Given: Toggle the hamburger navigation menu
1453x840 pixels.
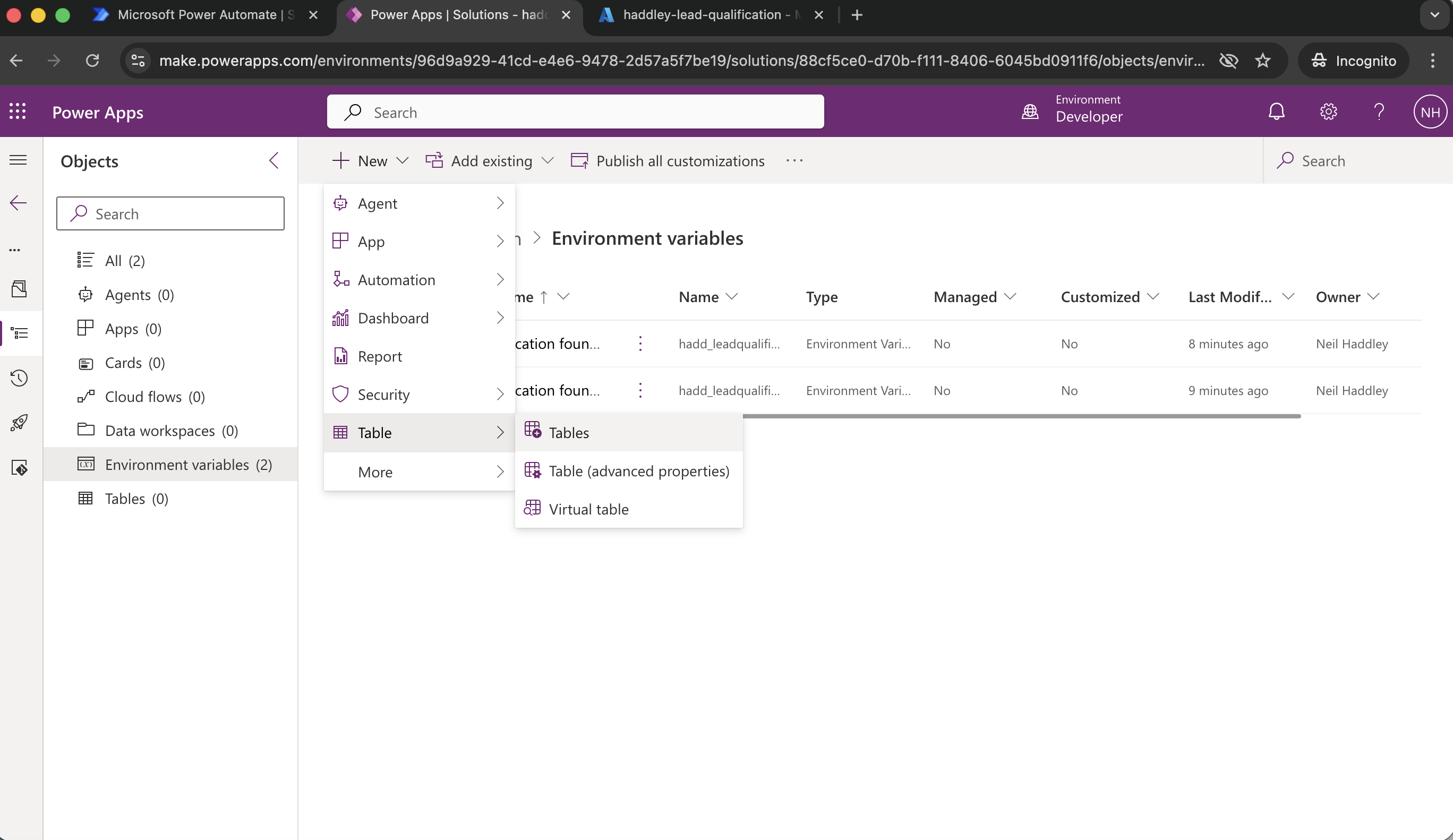Looking at the screenshot, I should click(19, 160).
